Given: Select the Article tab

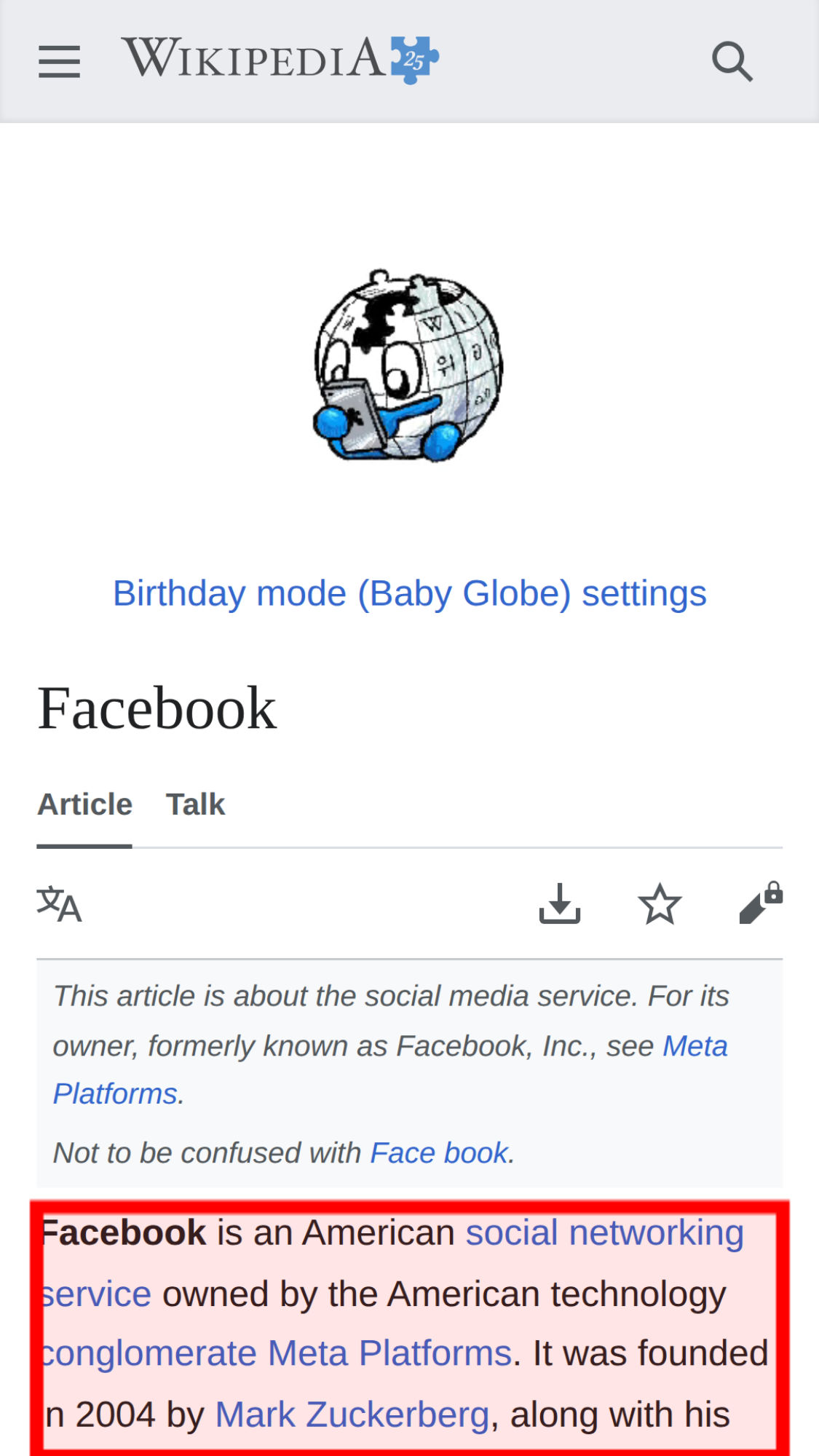Looking at the screenshot, I should point(84,804).
